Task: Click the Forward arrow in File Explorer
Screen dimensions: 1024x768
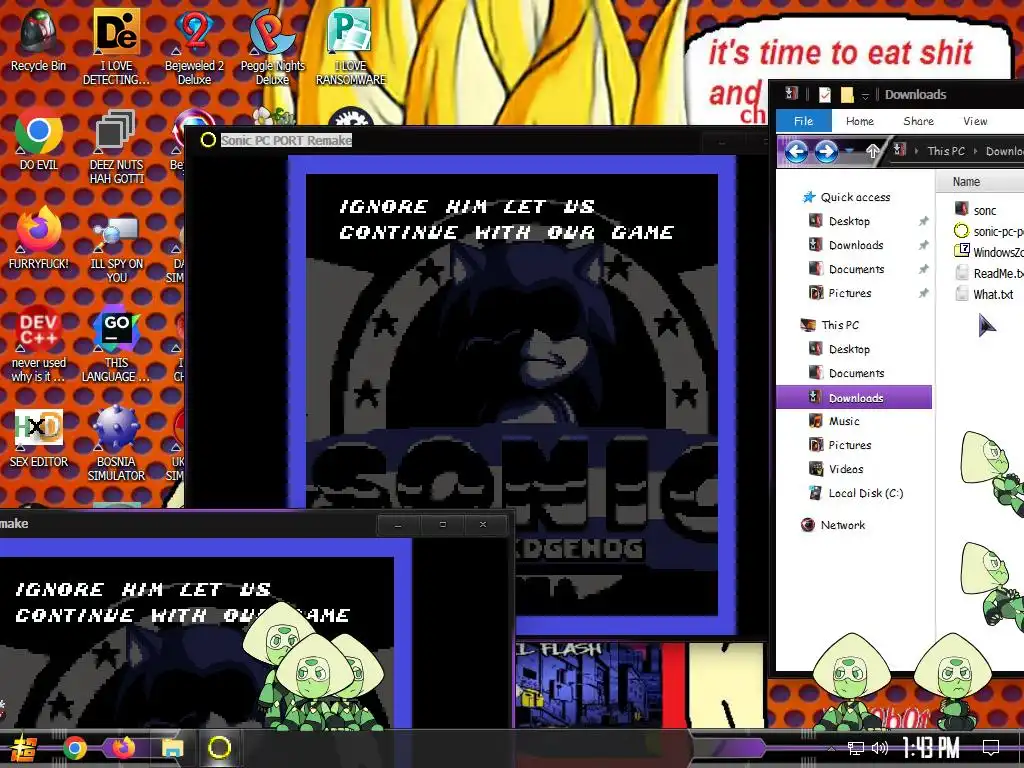Action: pyautogui.click(x=826, y=152)
